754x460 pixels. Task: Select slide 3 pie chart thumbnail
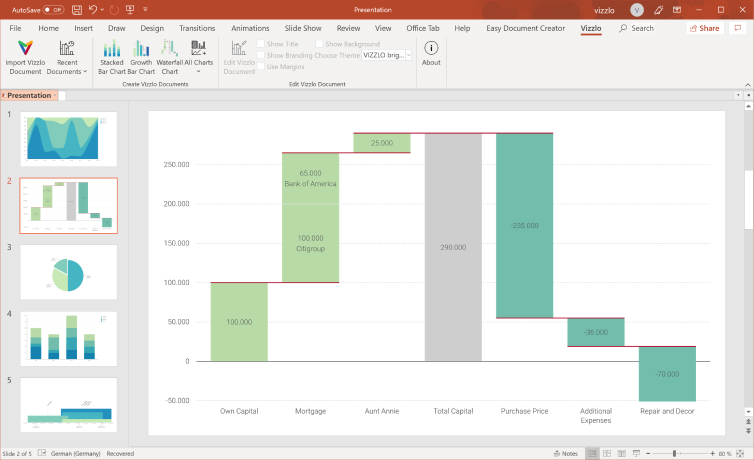click(68, 272)
